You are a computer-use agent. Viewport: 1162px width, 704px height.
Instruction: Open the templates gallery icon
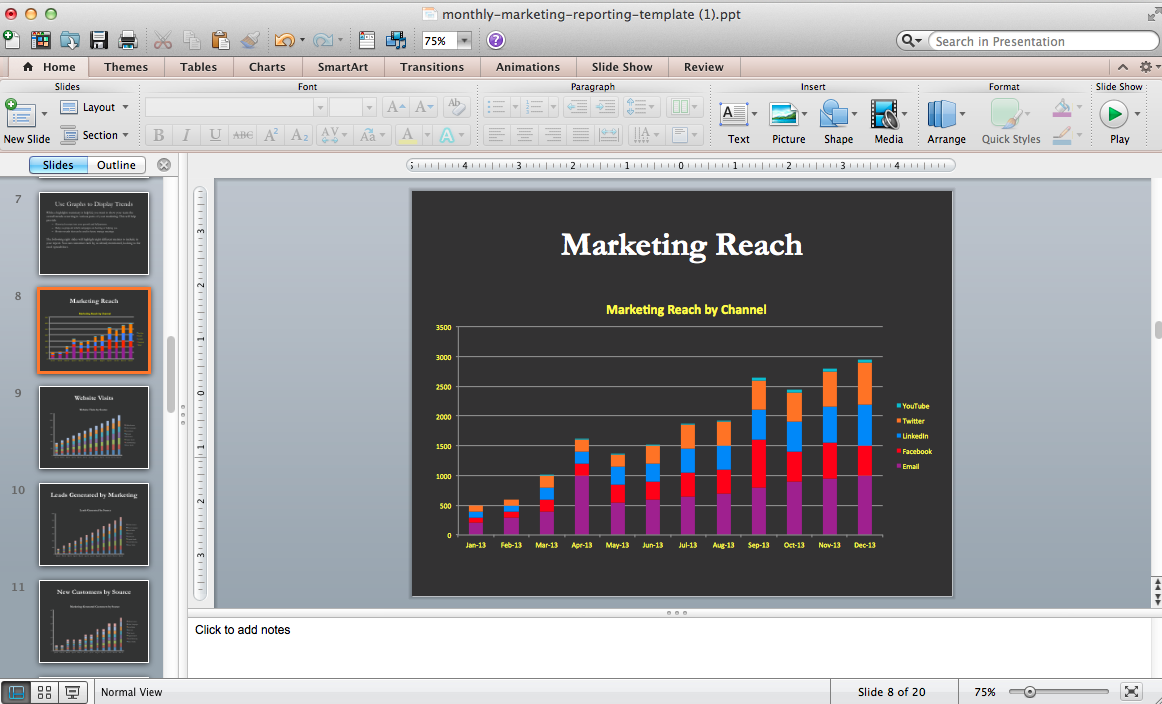pyautogui.click(x=40, y=40)
